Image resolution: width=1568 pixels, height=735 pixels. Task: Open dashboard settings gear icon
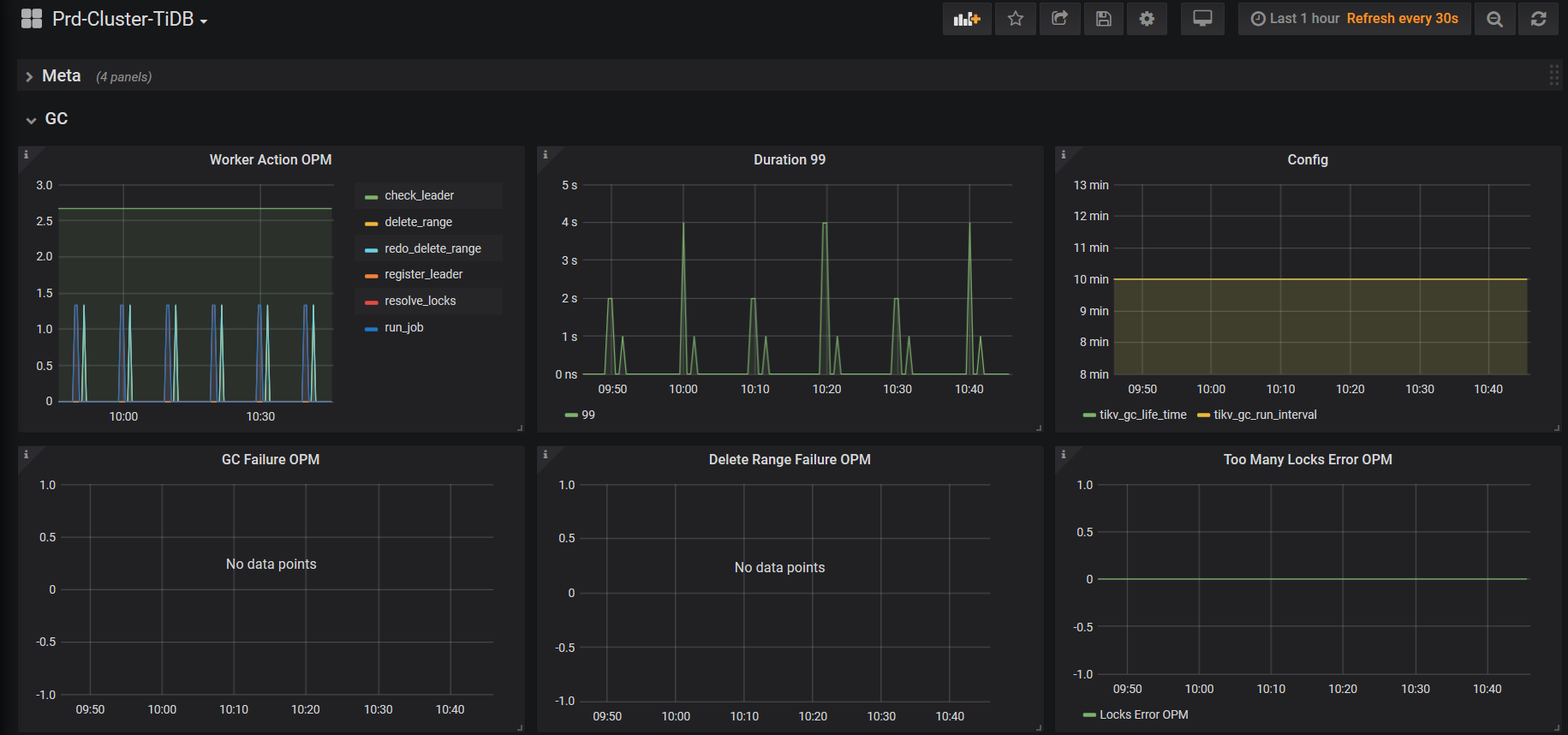click(1147, 19)
